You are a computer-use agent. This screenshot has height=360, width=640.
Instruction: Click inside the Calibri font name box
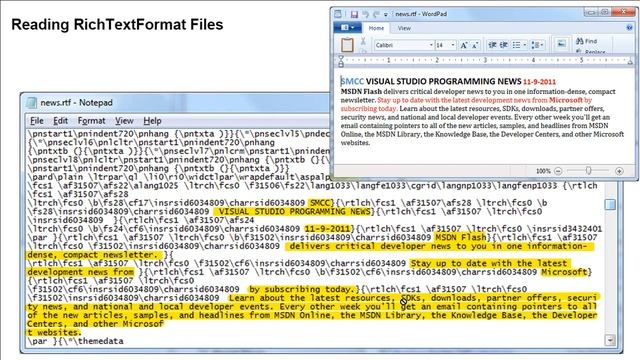pos(401,45)
